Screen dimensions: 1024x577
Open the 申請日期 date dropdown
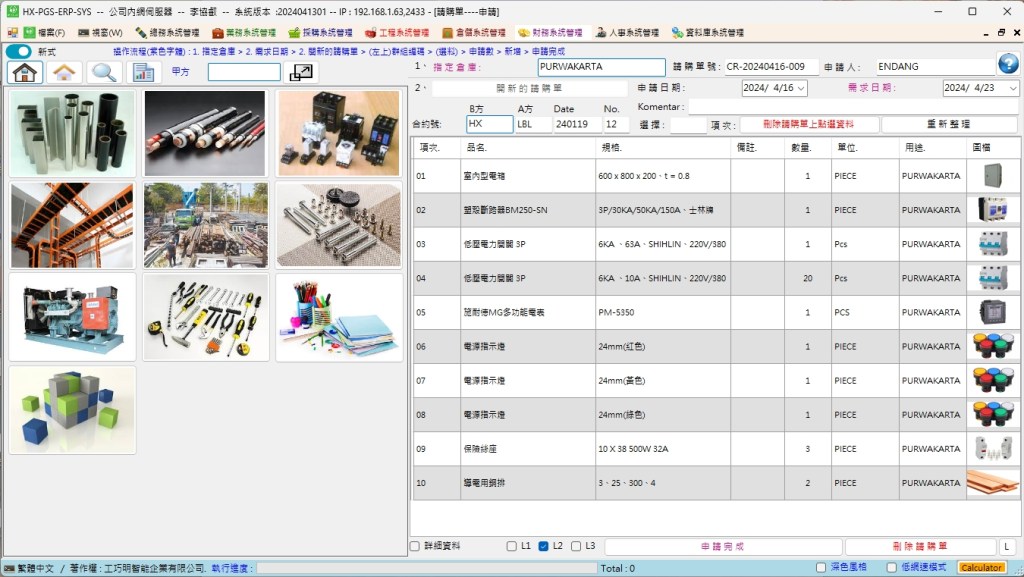[x=801, y=88]
